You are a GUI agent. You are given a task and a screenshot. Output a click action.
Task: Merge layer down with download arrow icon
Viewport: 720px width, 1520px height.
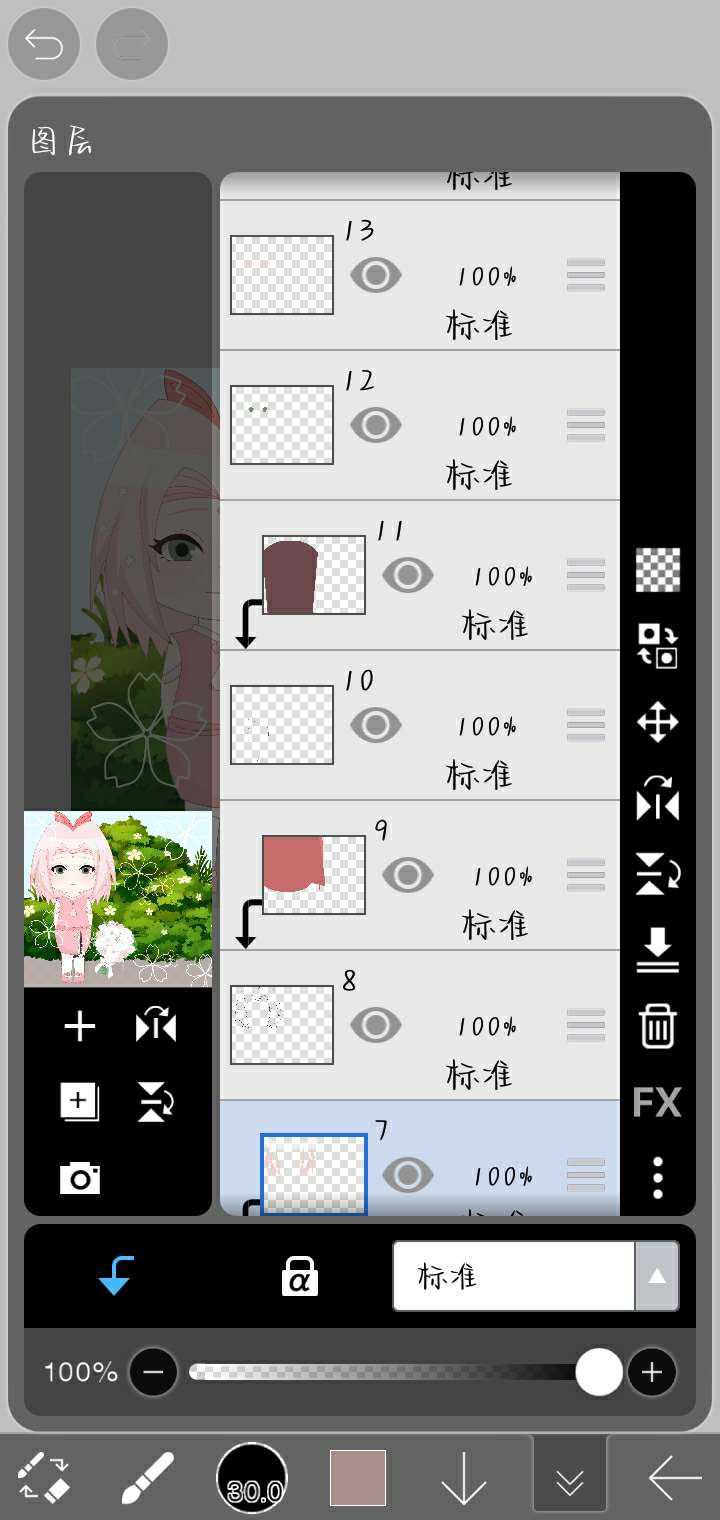point(657,950)
